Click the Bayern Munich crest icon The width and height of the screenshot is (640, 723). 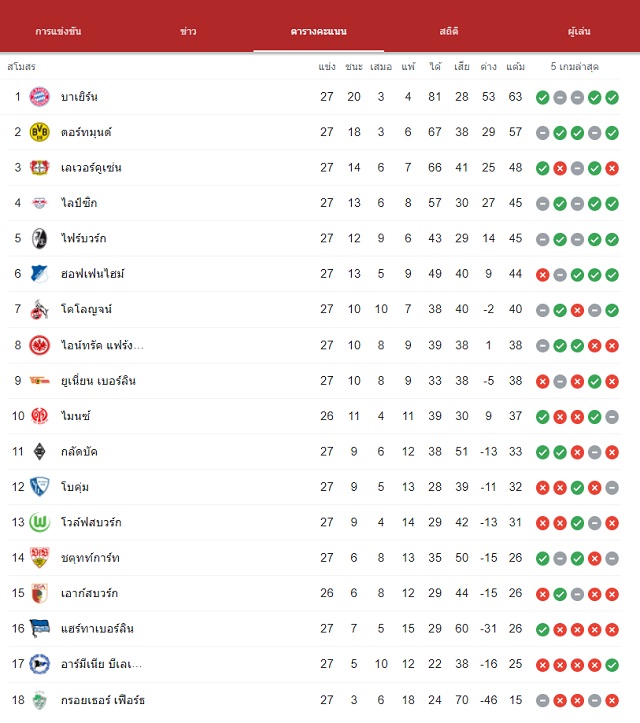tap(40, 97)
